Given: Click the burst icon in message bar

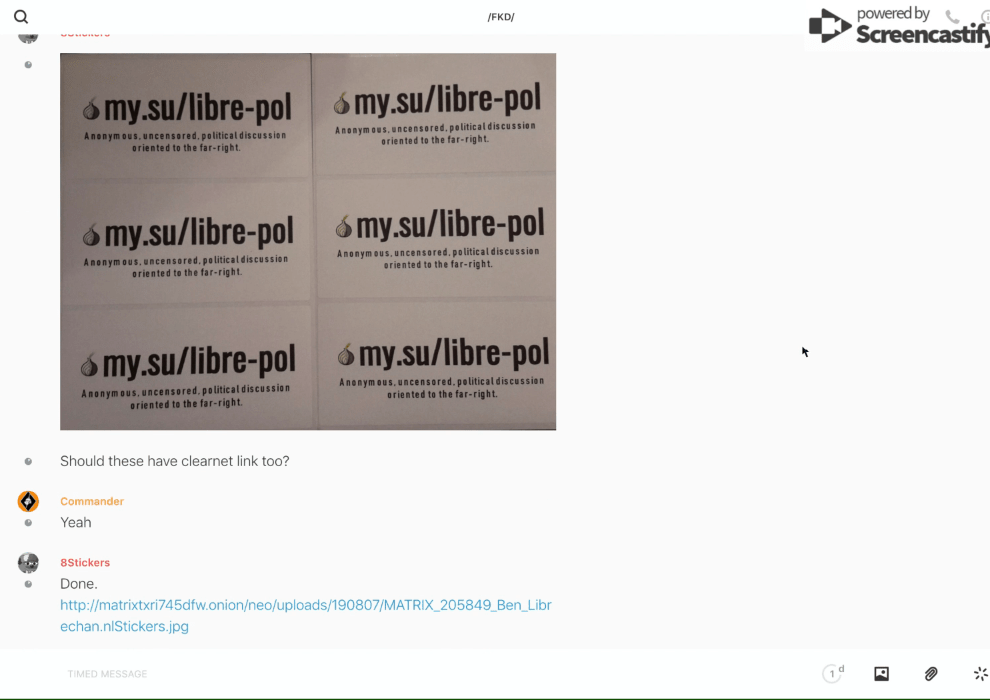Looking at the screenshot, I should [980, 674].
